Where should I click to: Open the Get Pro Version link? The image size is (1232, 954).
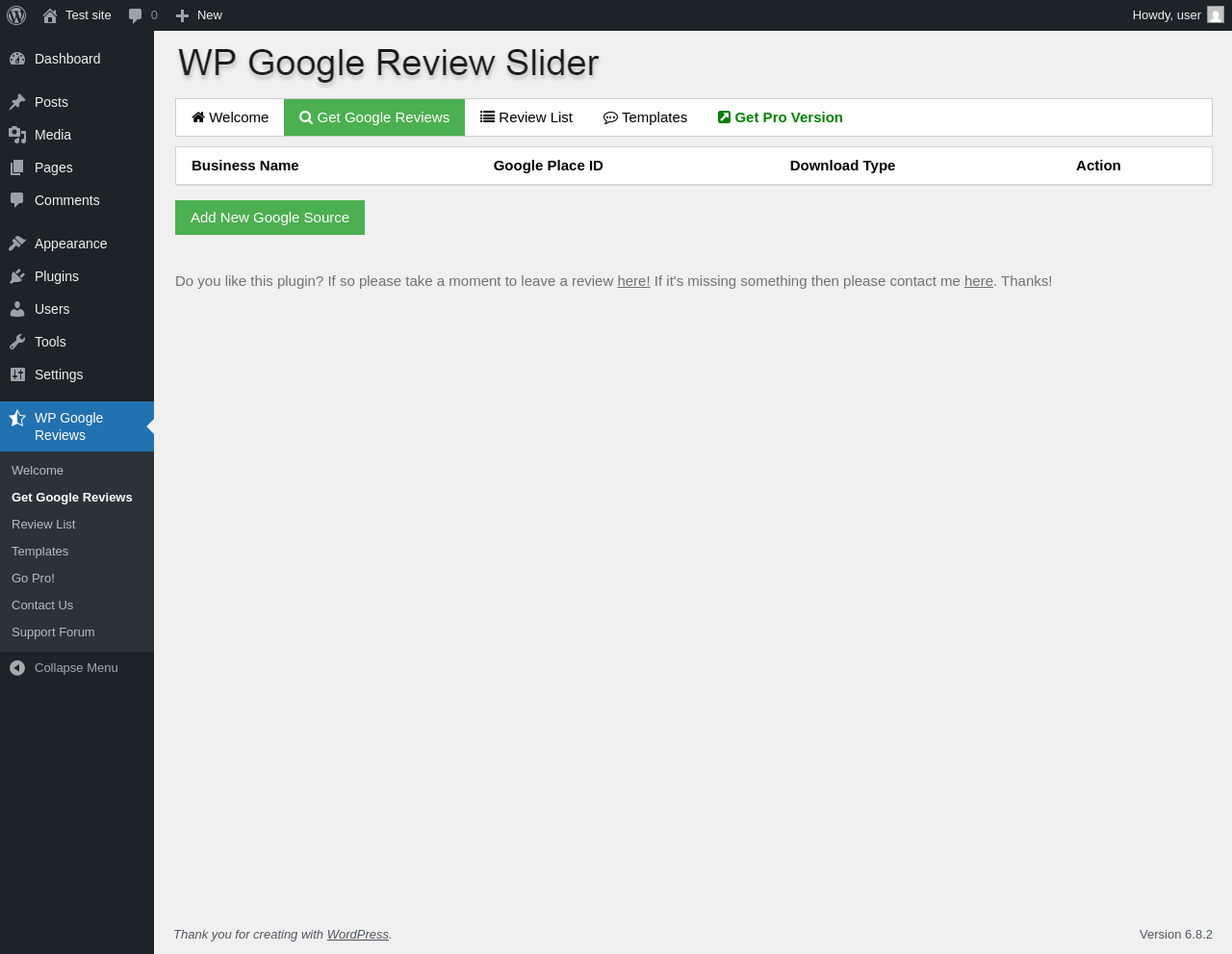tap(781, 117)
